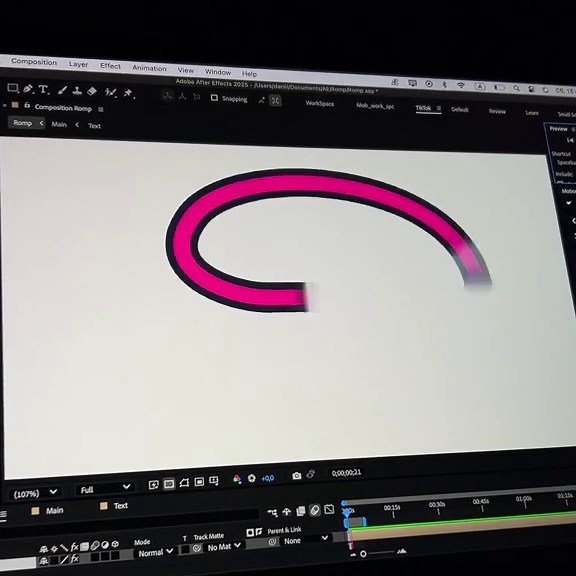The image size is (576, 576).
Task: Go to Main in composition navigator
Action: (59, 125)
